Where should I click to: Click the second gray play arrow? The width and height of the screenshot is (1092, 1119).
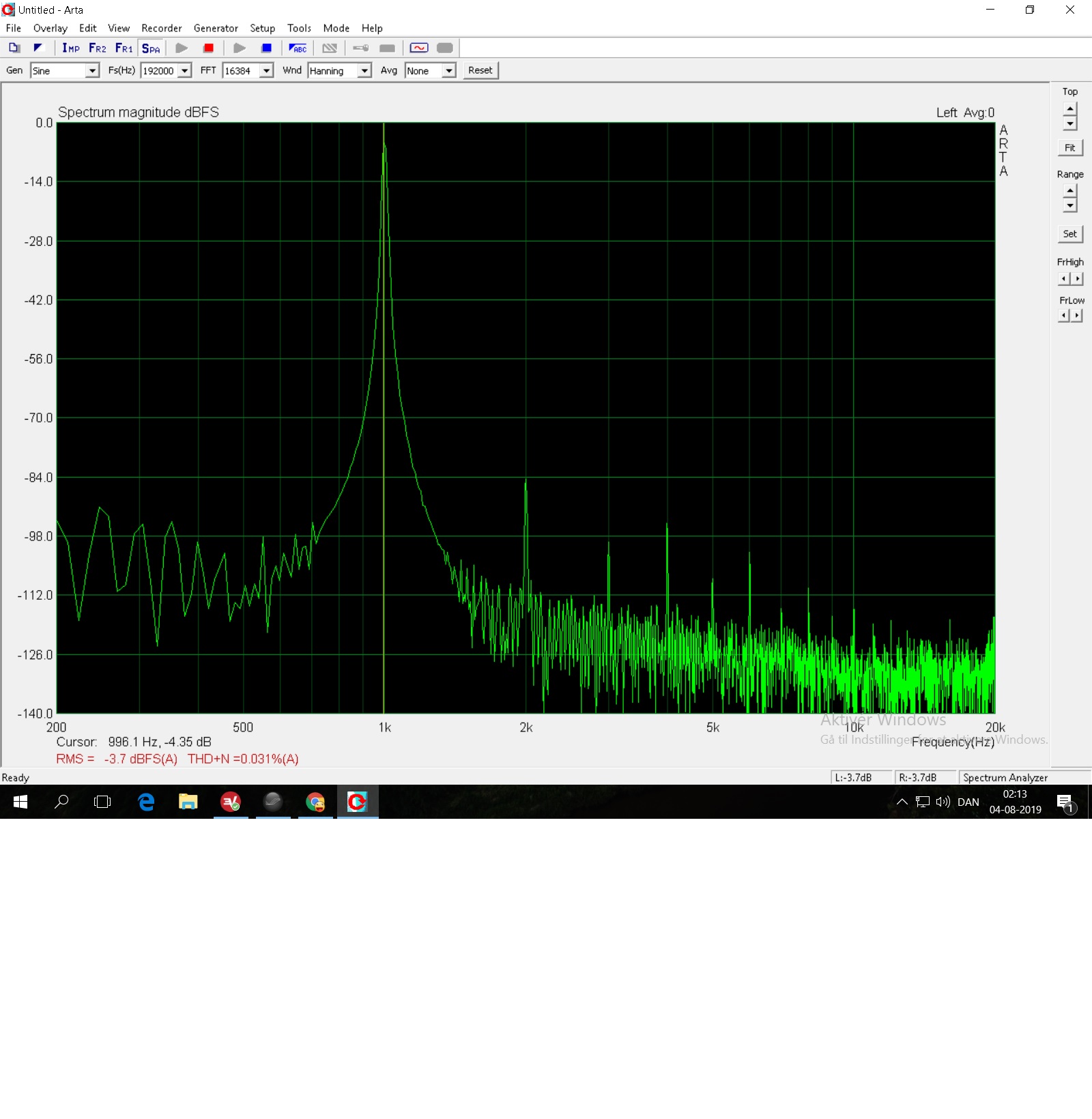tap(240, 48)
